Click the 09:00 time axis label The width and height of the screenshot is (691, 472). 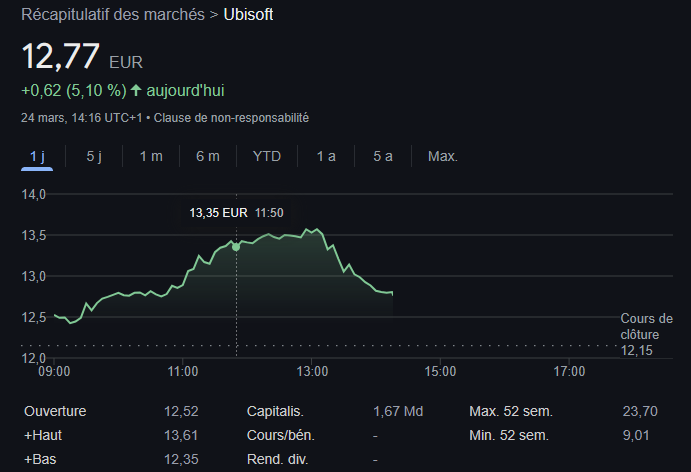[x=54, y=372]
